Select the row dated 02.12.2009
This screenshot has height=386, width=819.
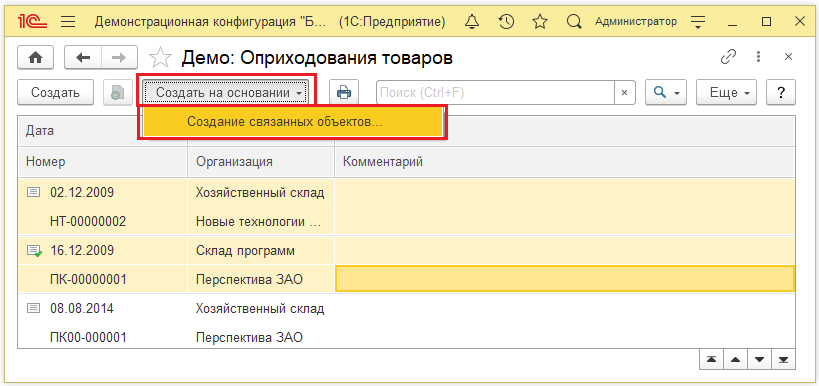(82, 193)
